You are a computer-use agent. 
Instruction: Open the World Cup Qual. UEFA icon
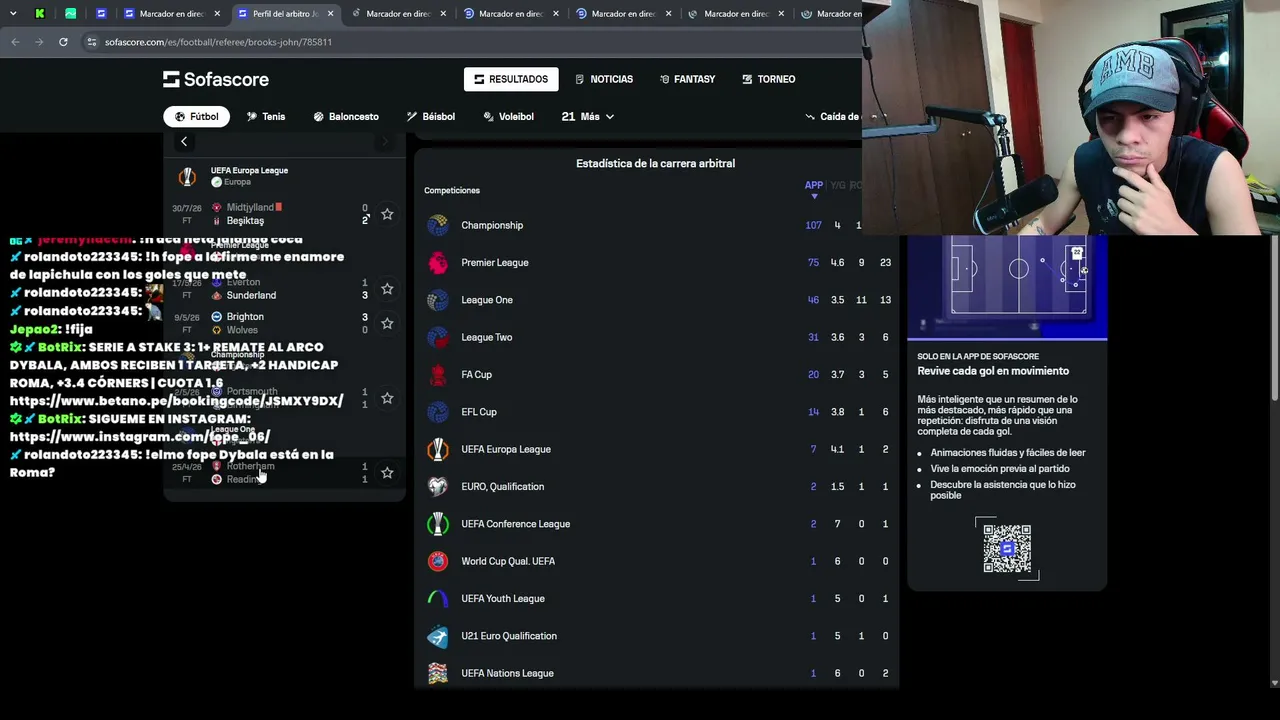[x=438, y=561]
